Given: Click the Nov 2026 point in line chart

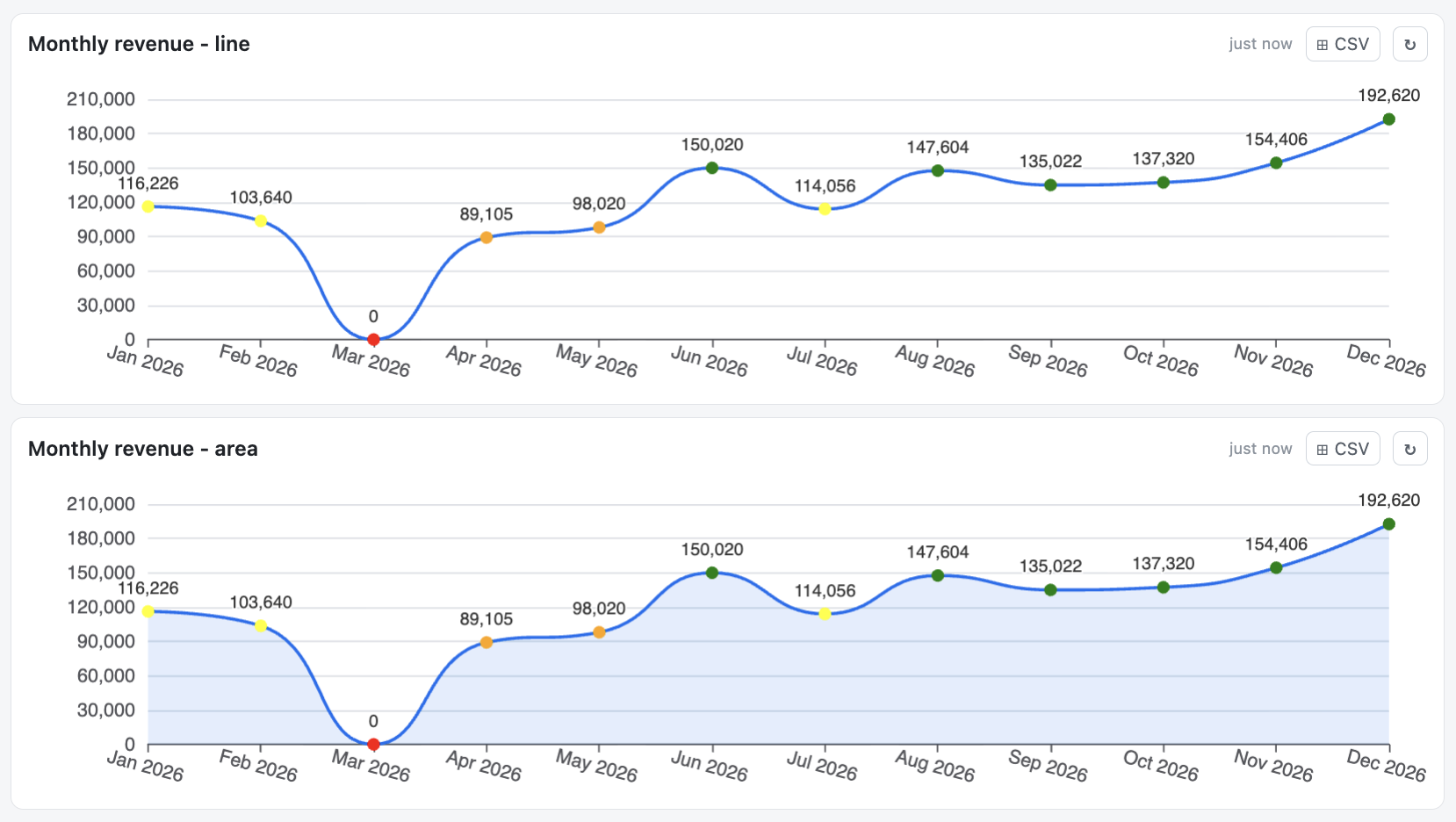Looking at the screenshot, I should (x=1276, y=162).
